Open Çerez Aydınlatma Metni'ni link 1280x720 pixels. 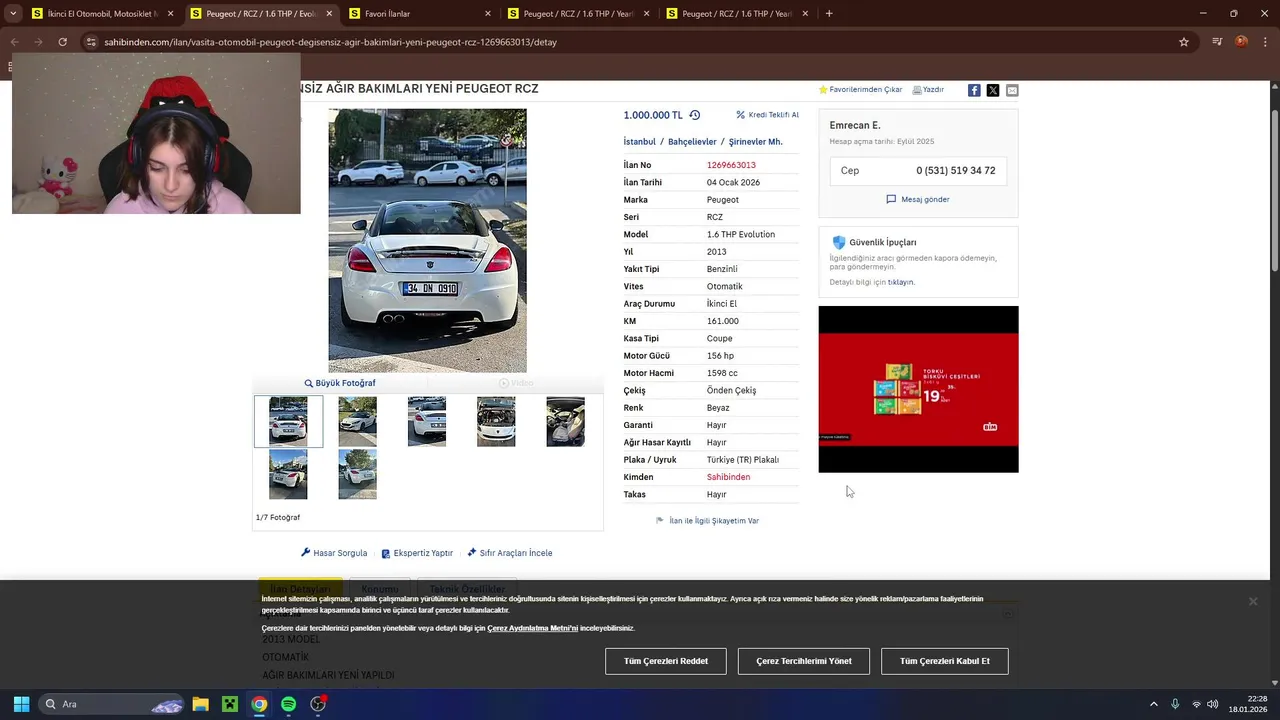533,628
